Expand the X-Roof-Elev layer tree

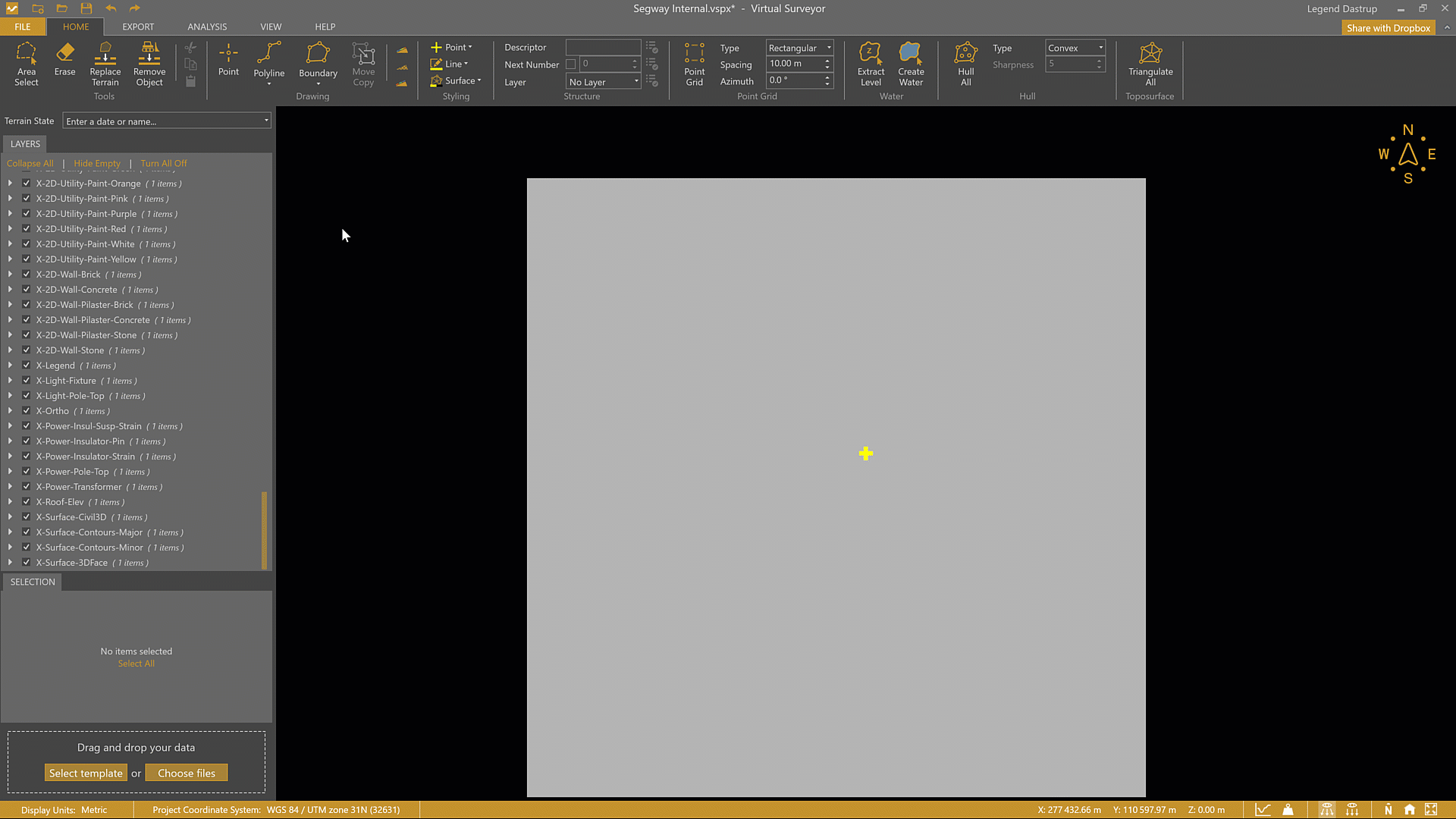pos(10,502)
